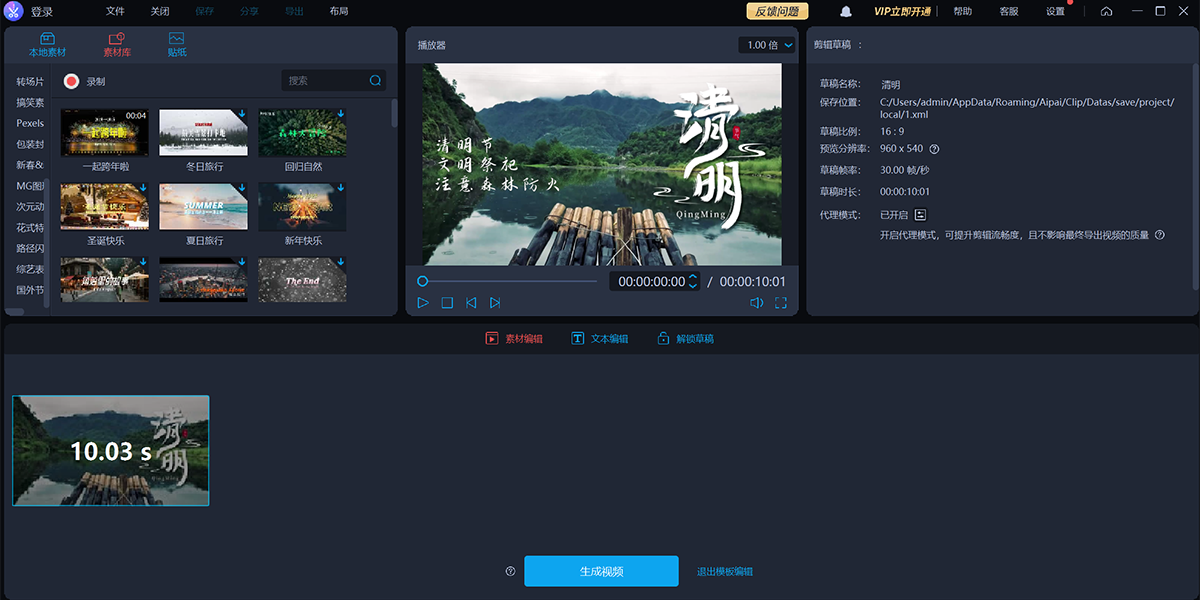Viewport: 1200px width, 600px height.
Task: Start recording with the red record button
Action: (71, 82)
